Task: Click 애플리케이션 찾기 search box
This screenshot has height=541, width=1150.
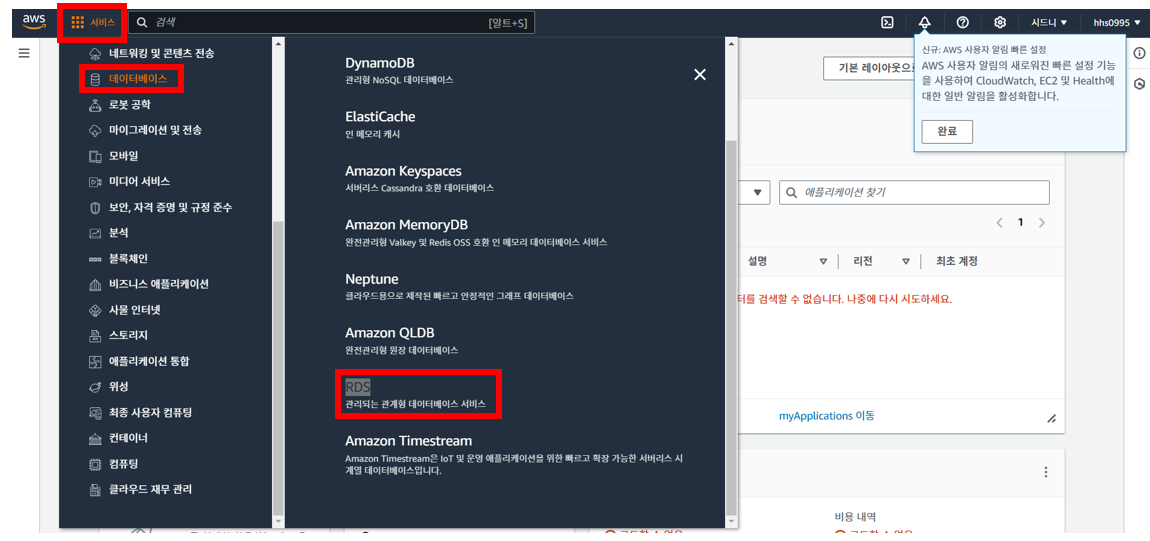Action: (914, 193)
